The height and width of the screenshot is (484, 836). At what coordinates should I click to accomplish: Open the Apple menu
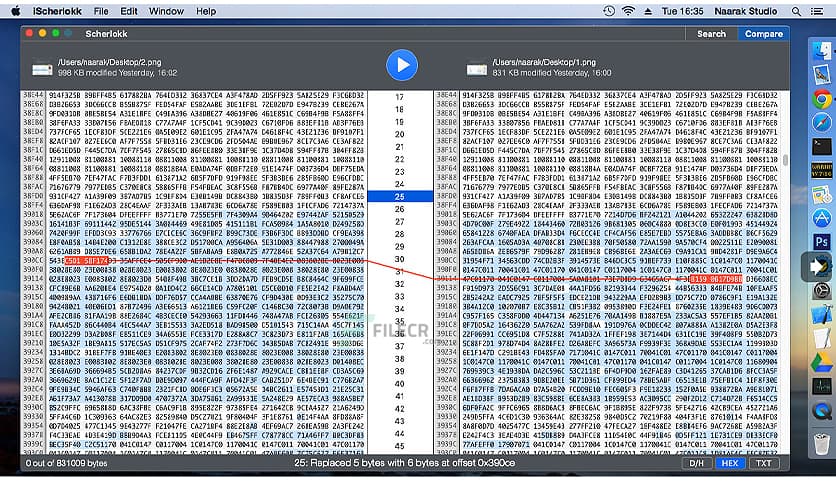coord(15,11)
